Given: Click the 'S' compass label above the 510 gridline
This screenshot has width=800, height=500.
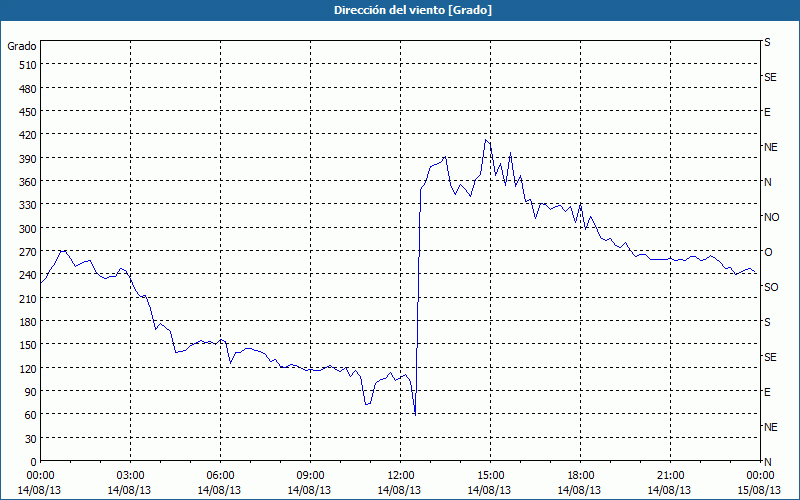Looking at the screenshot, I should coord(767,42).
